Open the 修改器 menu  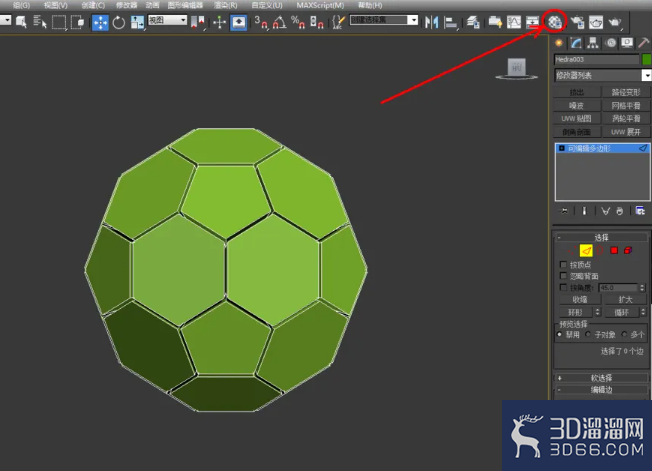(126, 5)
